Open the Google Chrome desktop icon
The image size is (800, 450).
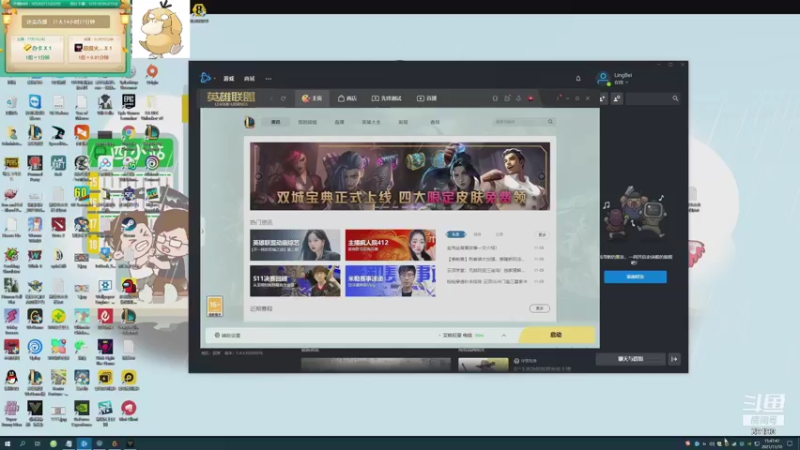click(129, 134)
